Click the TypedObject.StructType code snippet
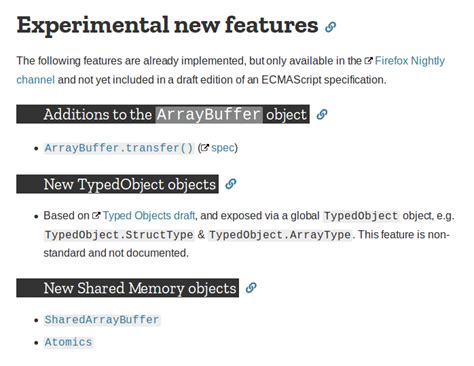Screen dimensions: 474x366 (119, 235)
